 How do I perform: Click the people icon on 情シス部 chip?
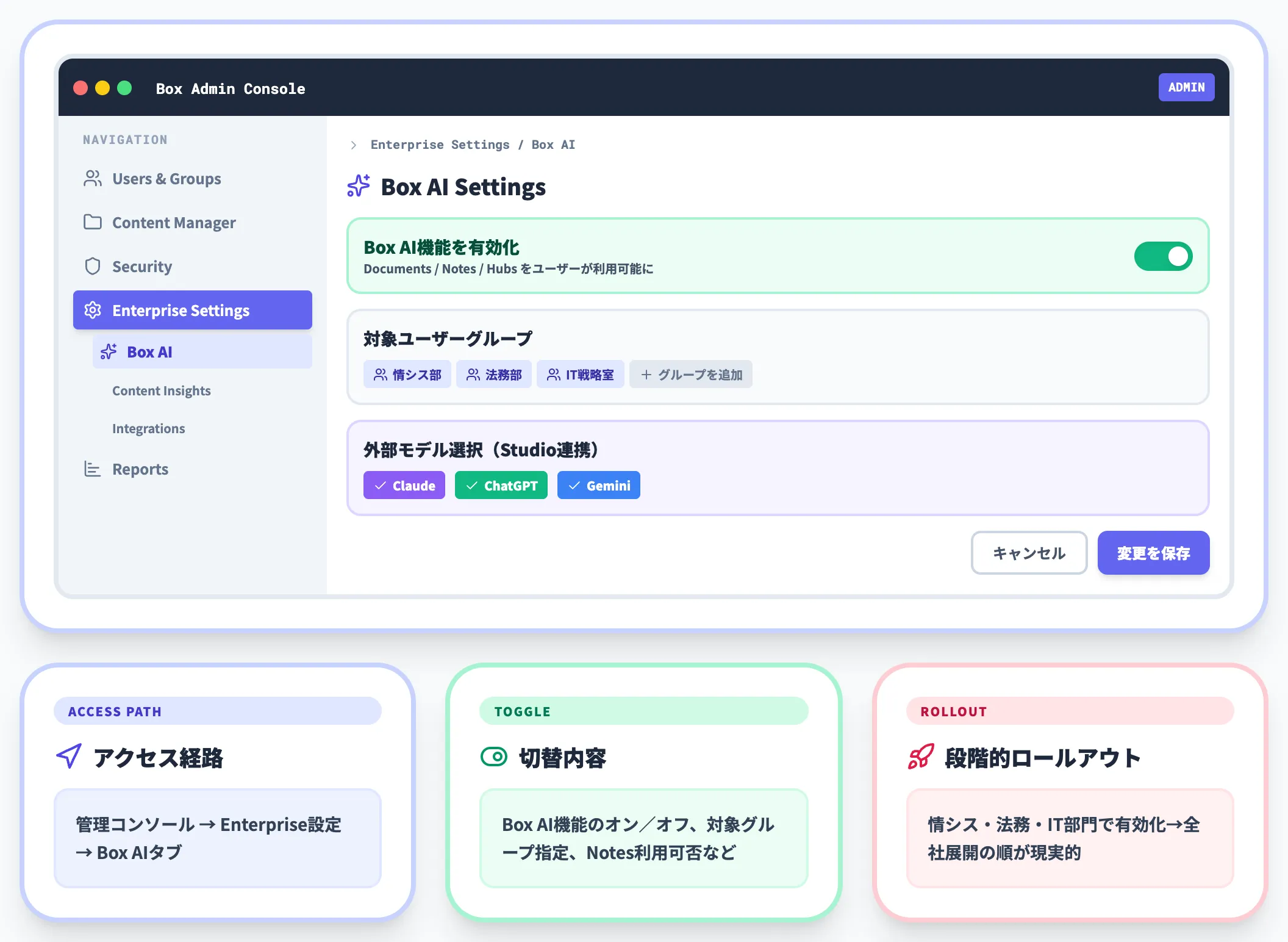pos(381,375)
